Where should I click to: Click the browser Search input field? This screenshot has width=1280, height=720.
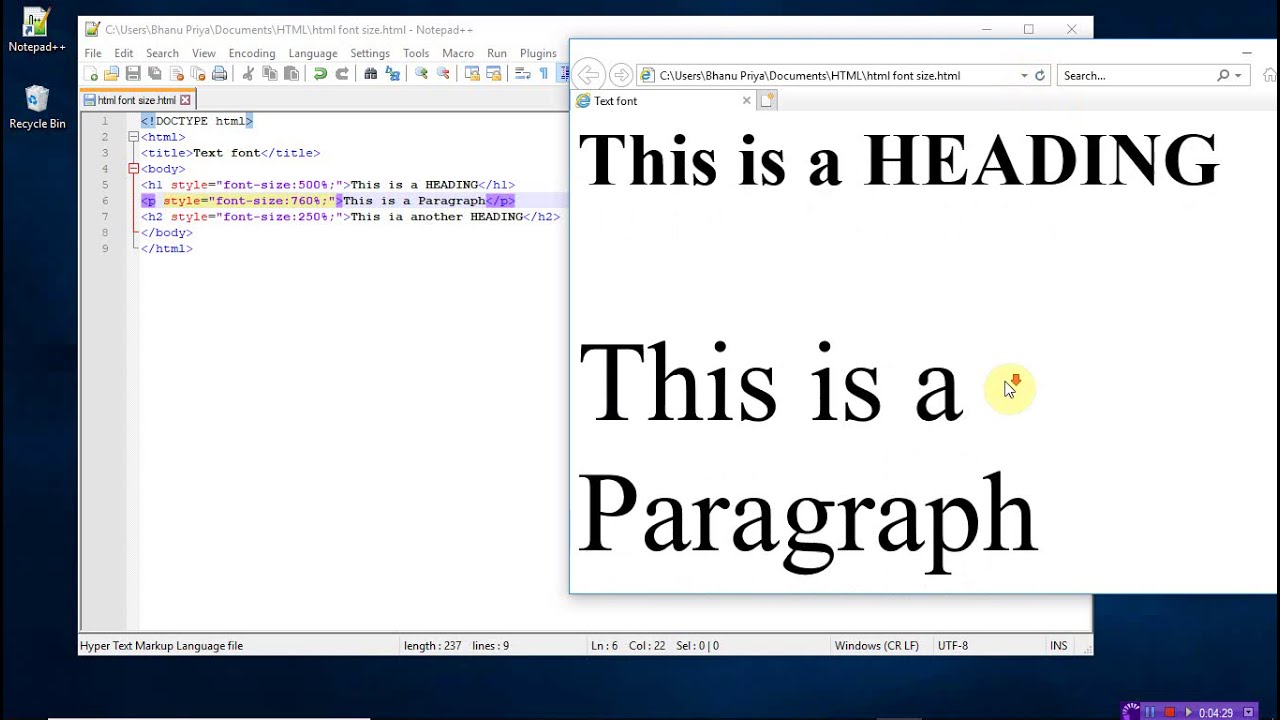1137,75
